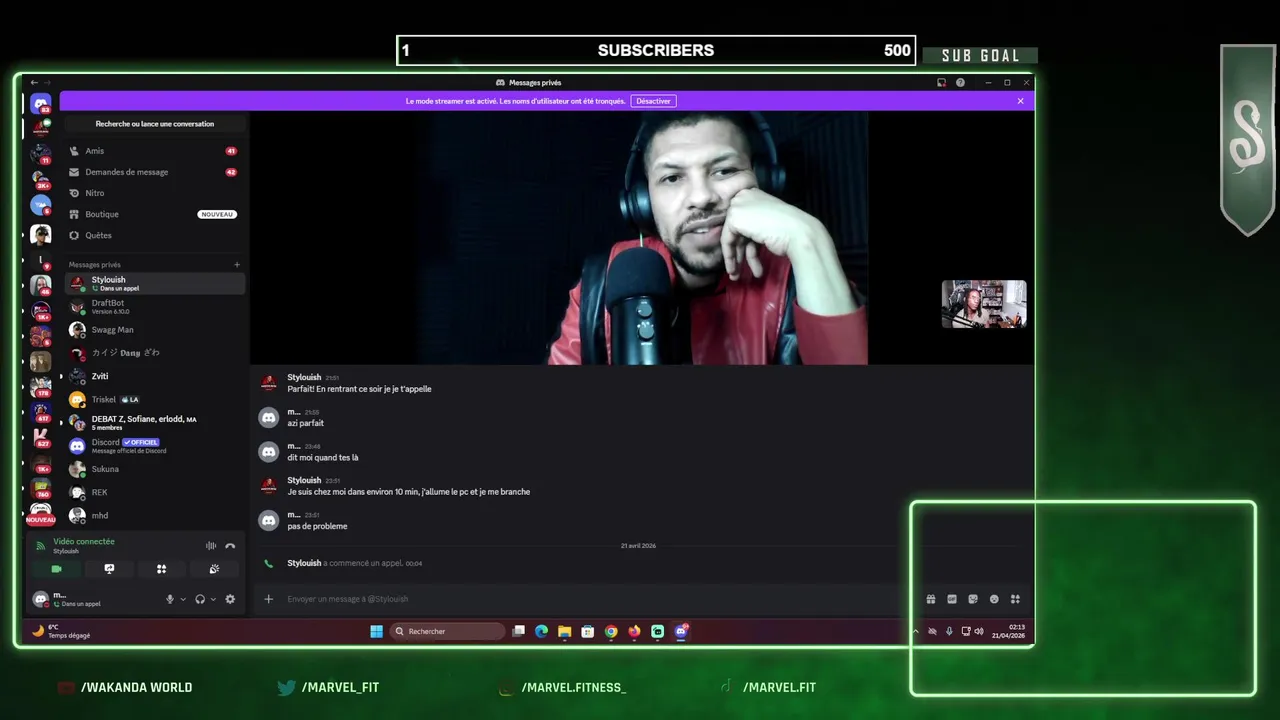Select Stylouish direct message
The height and width of the screenshot is (720, 1280).
click(155, 283)
